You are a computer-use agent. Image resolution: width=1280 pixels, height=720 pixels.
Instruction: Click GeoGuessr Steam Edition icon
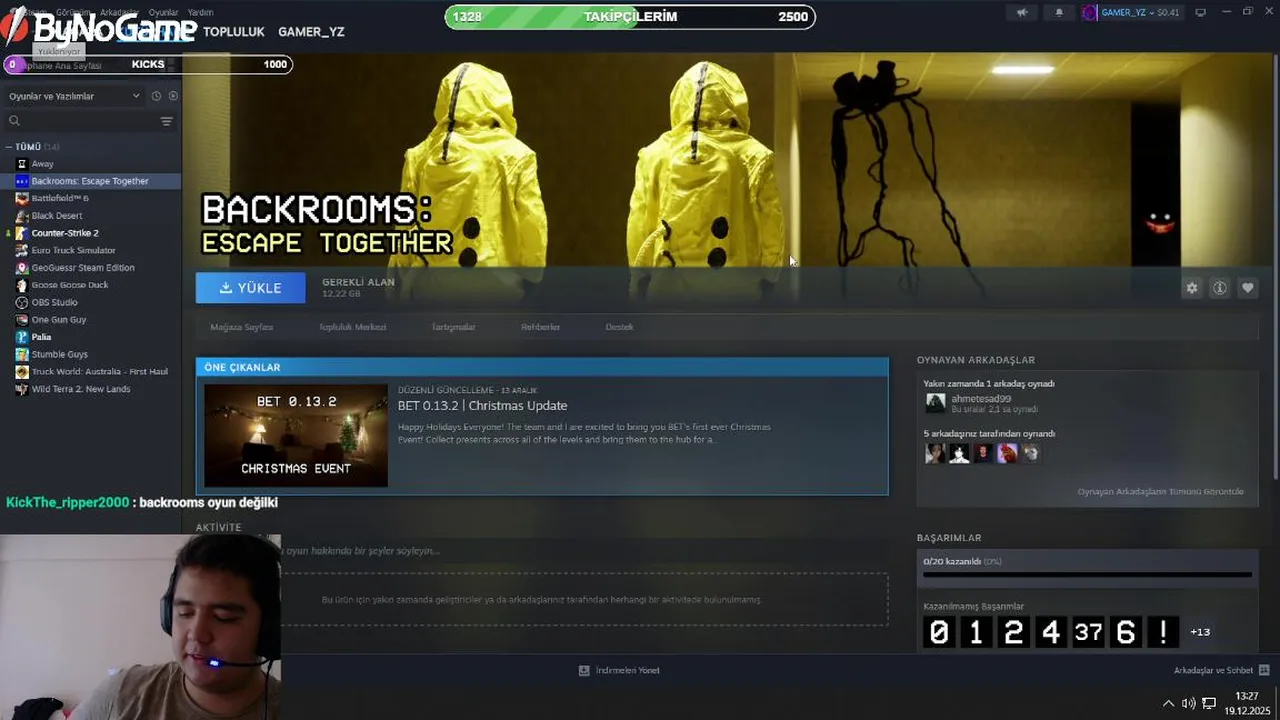pos(22,268)
